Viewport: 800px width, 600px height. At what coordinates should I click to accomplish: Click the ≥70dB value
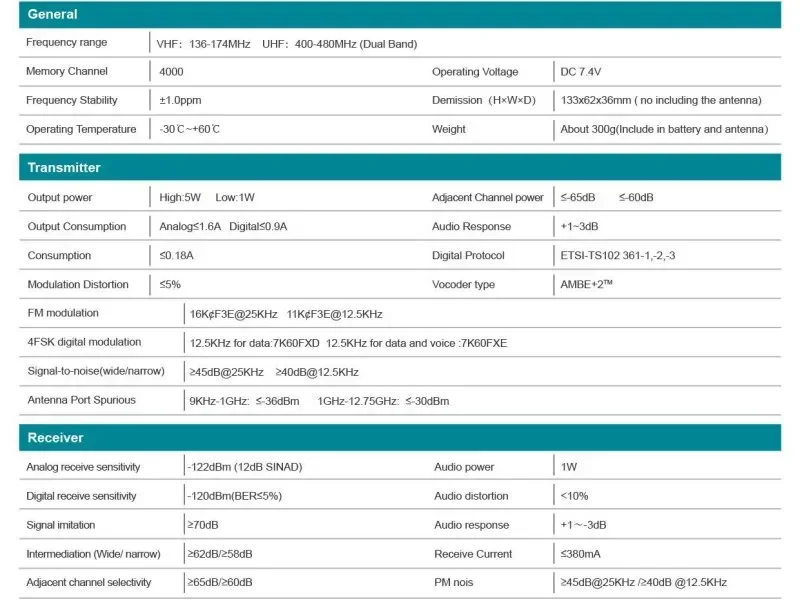click(x=203, y=526)
